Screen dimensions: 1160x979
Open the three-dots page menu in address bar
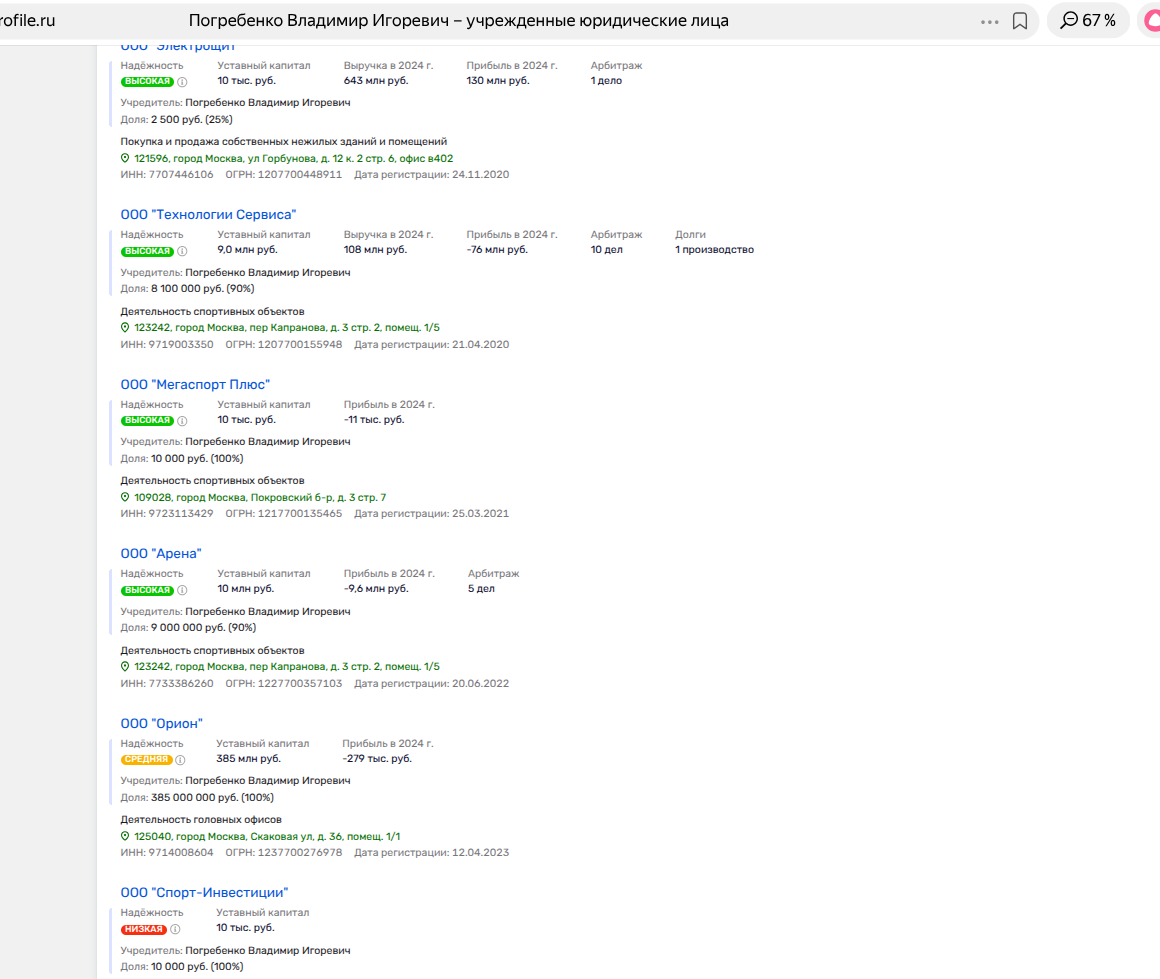click(x=990, y=21)
